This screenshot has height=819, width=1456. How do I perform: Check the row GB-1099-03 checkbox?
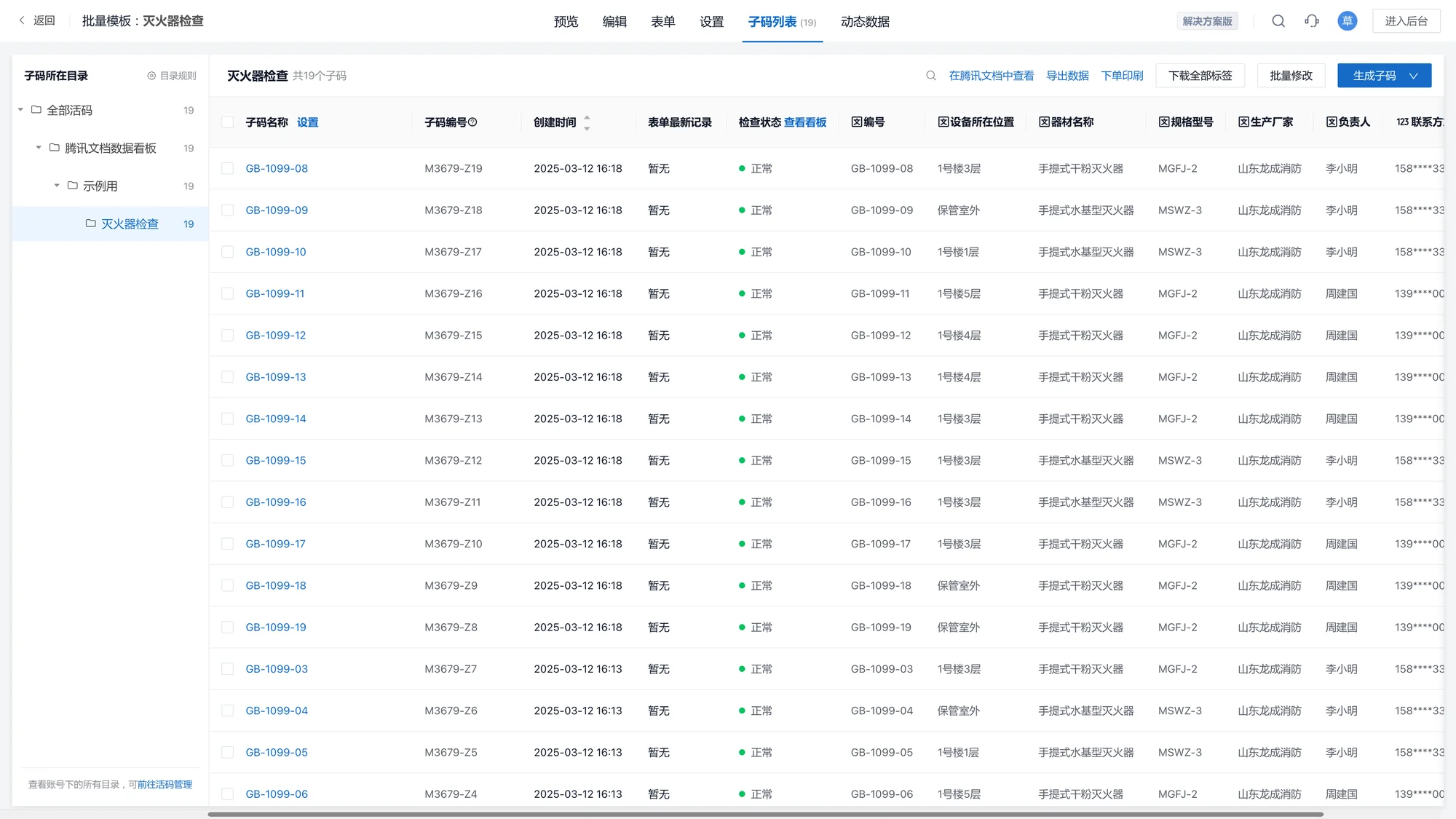[x=228, y=669]
